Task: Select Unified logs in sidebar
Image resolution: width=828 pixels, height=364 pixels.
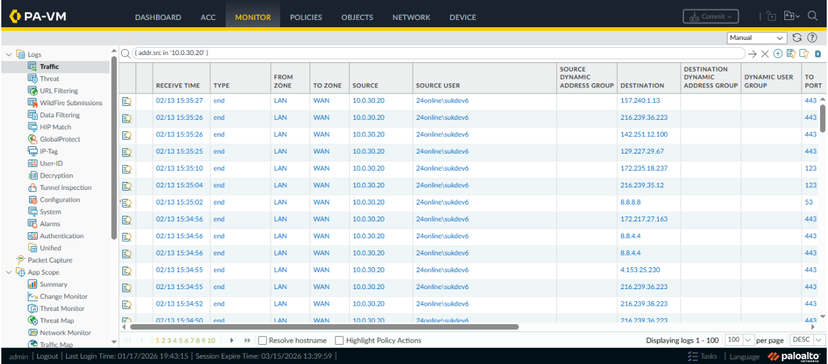Action: click(x=50, y=248)
